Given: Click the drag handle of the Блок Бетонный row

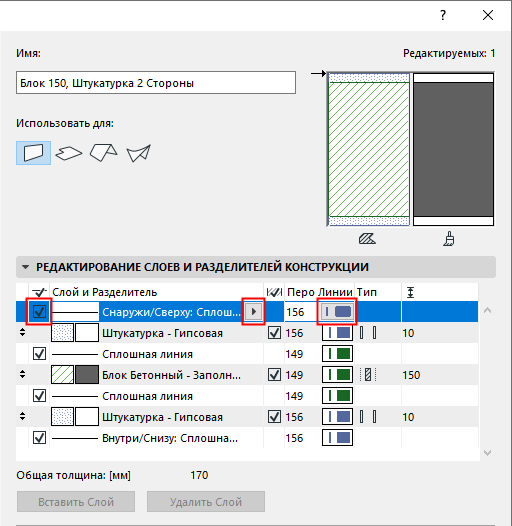Looking at the screenshot, I should point(22,374).
